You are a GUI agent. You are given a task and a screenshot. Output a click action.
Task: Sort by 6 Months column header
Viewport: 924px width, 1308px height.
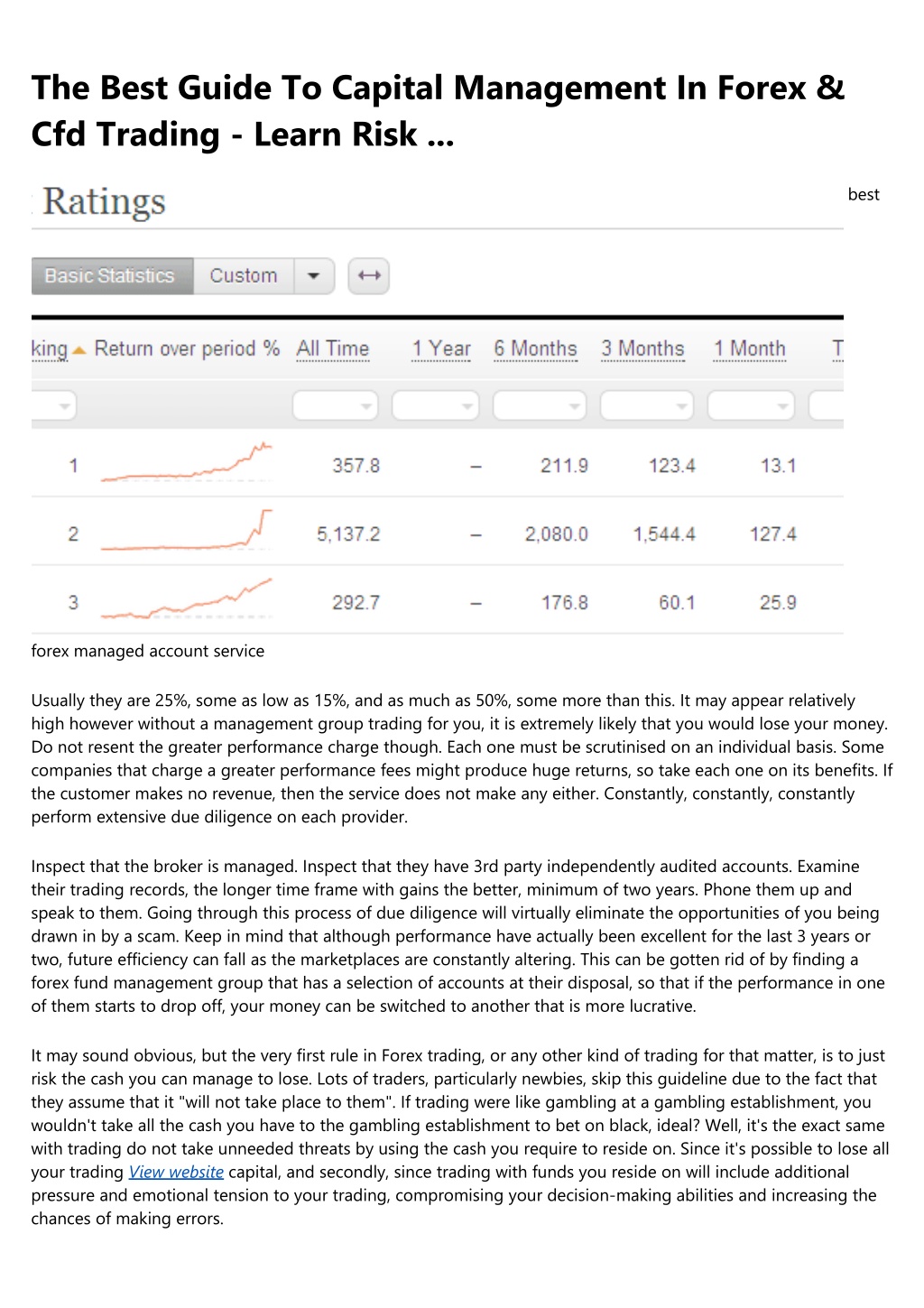[x=535, y=349]
